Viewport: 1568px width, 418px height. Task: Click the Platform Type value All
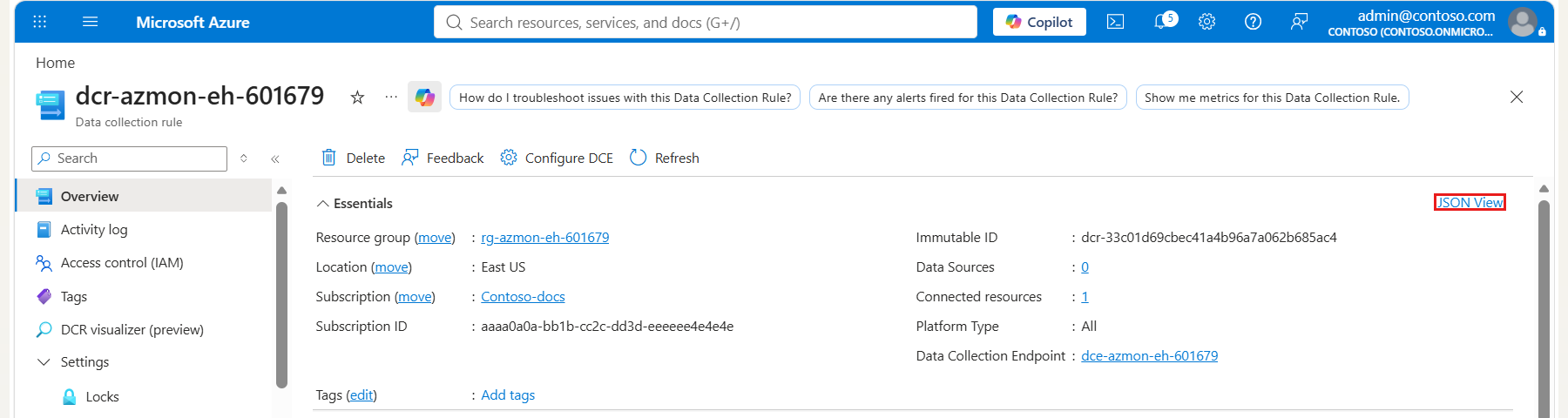[1089, 326]
